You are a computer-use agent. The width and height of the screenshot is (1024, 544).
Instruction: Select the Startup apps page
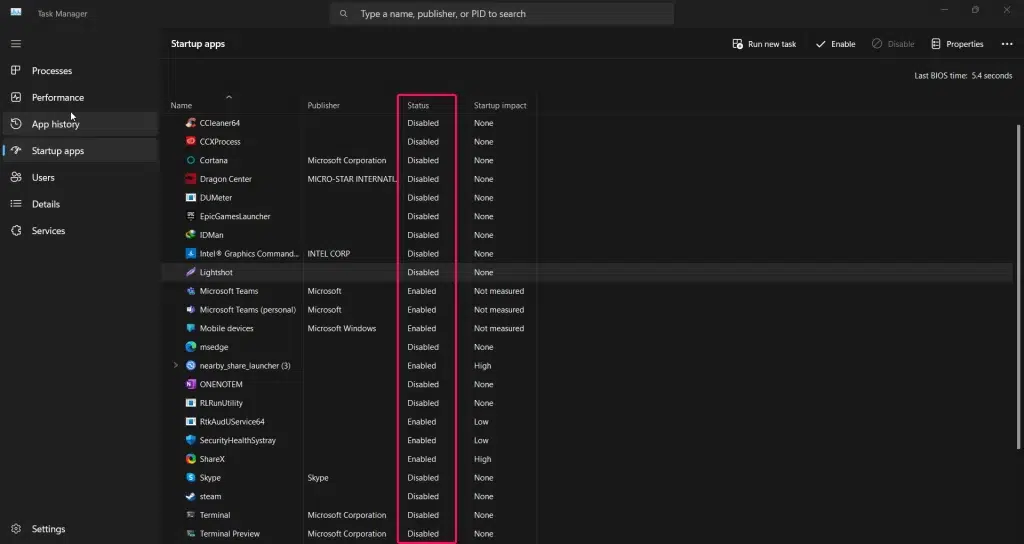click(x=80, y=151)
